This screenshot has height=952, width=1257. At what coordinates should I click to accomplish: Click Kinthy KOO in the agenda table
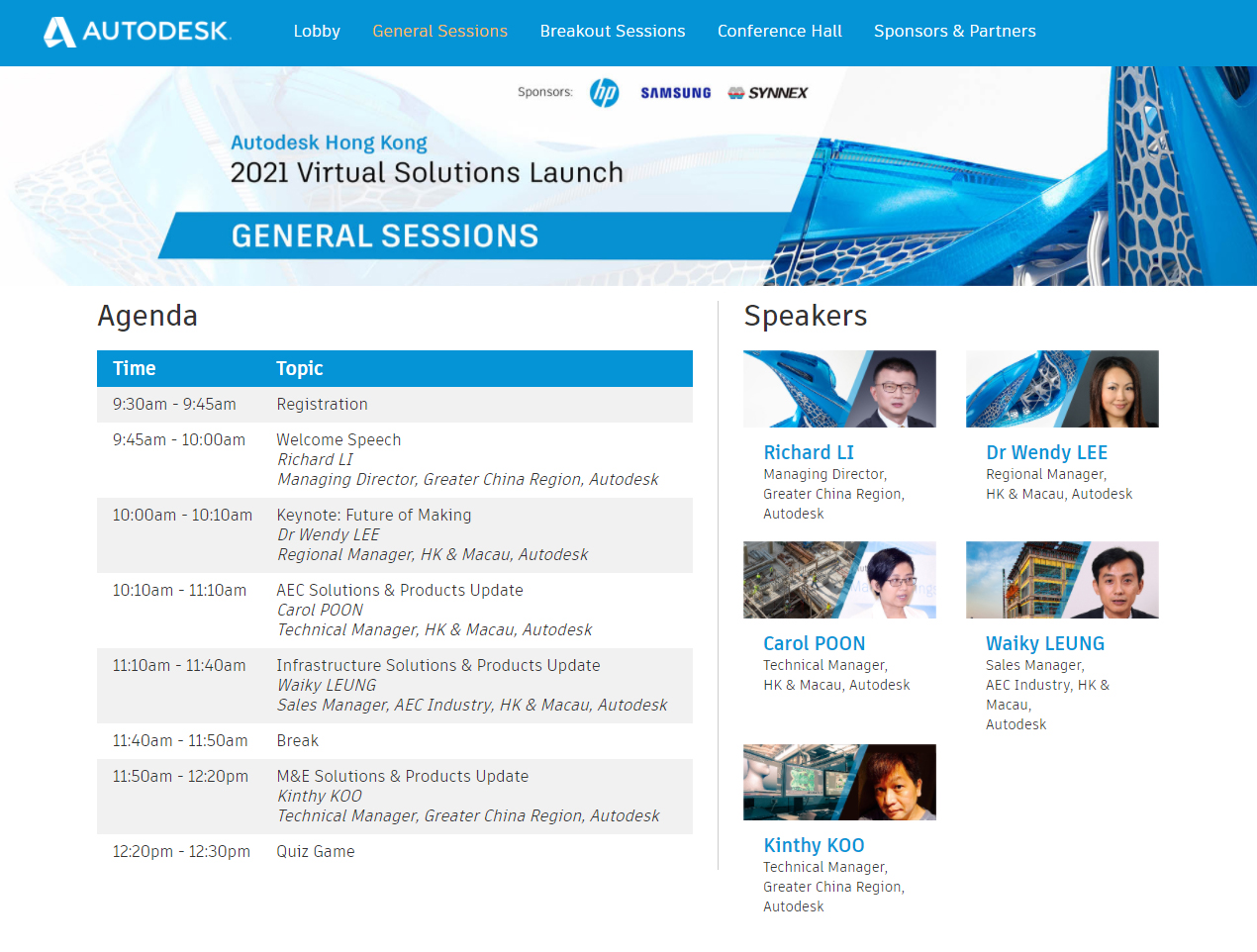[x=320, y=796]
